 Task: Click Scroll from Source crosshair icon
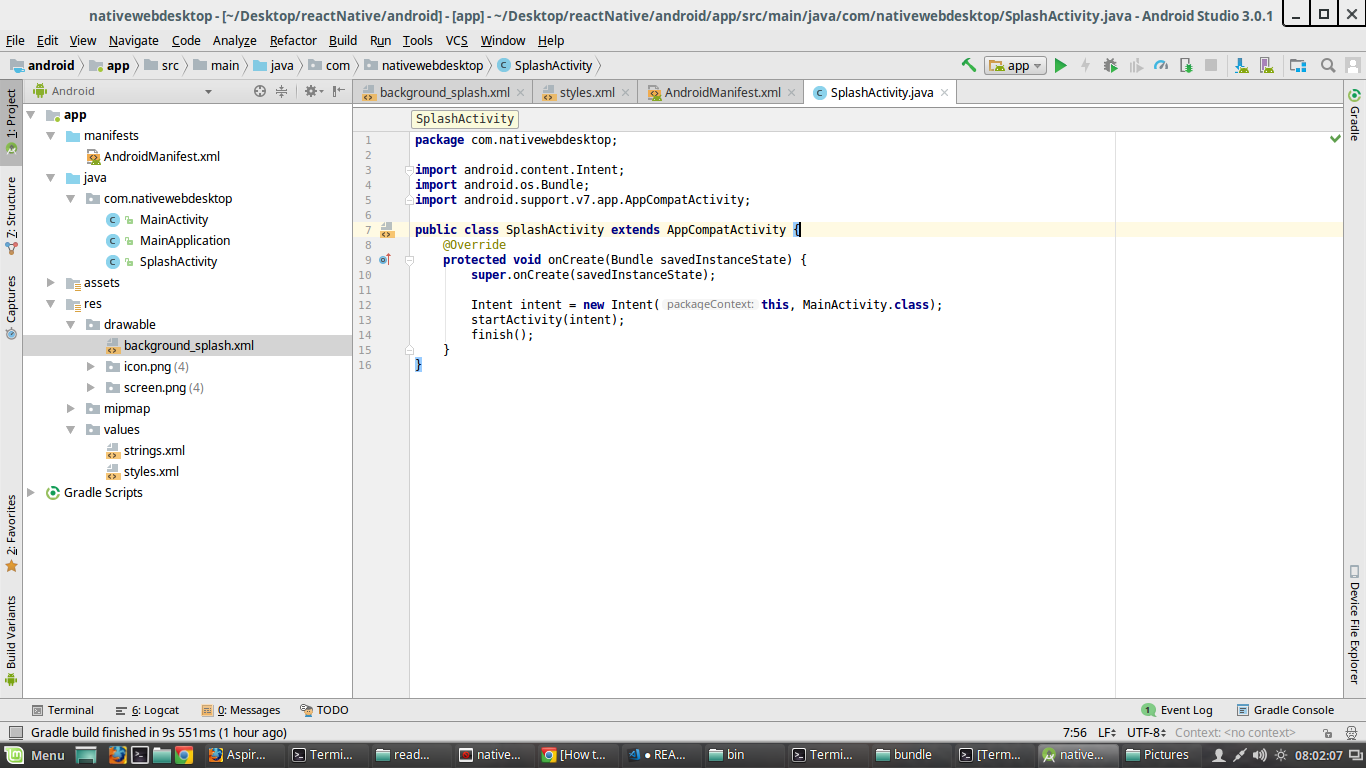click(x=260, y=91)
